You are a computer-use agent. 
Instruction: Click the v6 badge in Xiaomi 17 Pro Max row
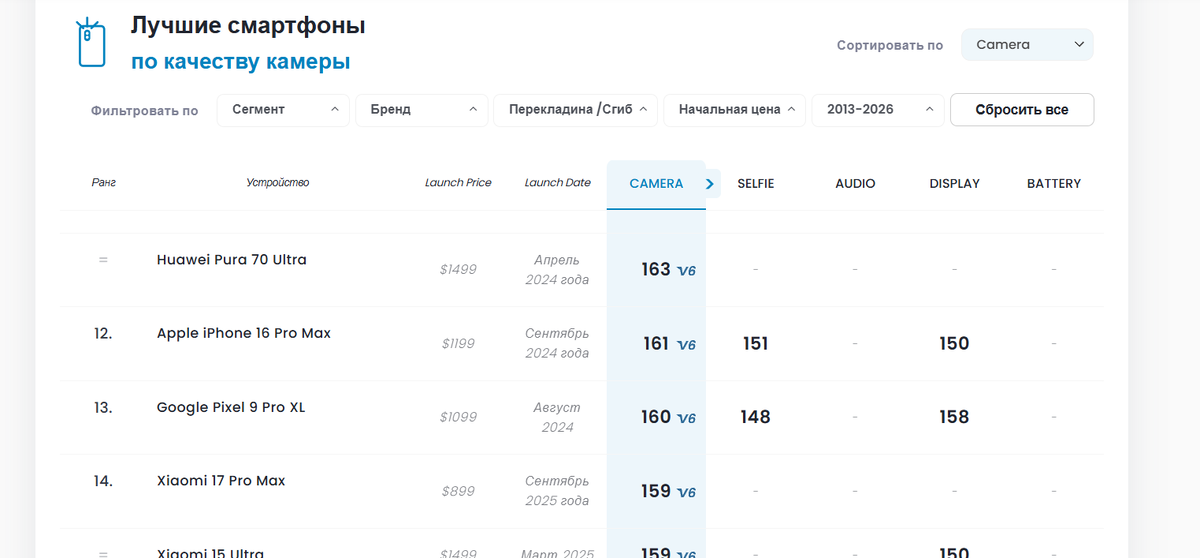pyautogui.click(x=686, y=492)
